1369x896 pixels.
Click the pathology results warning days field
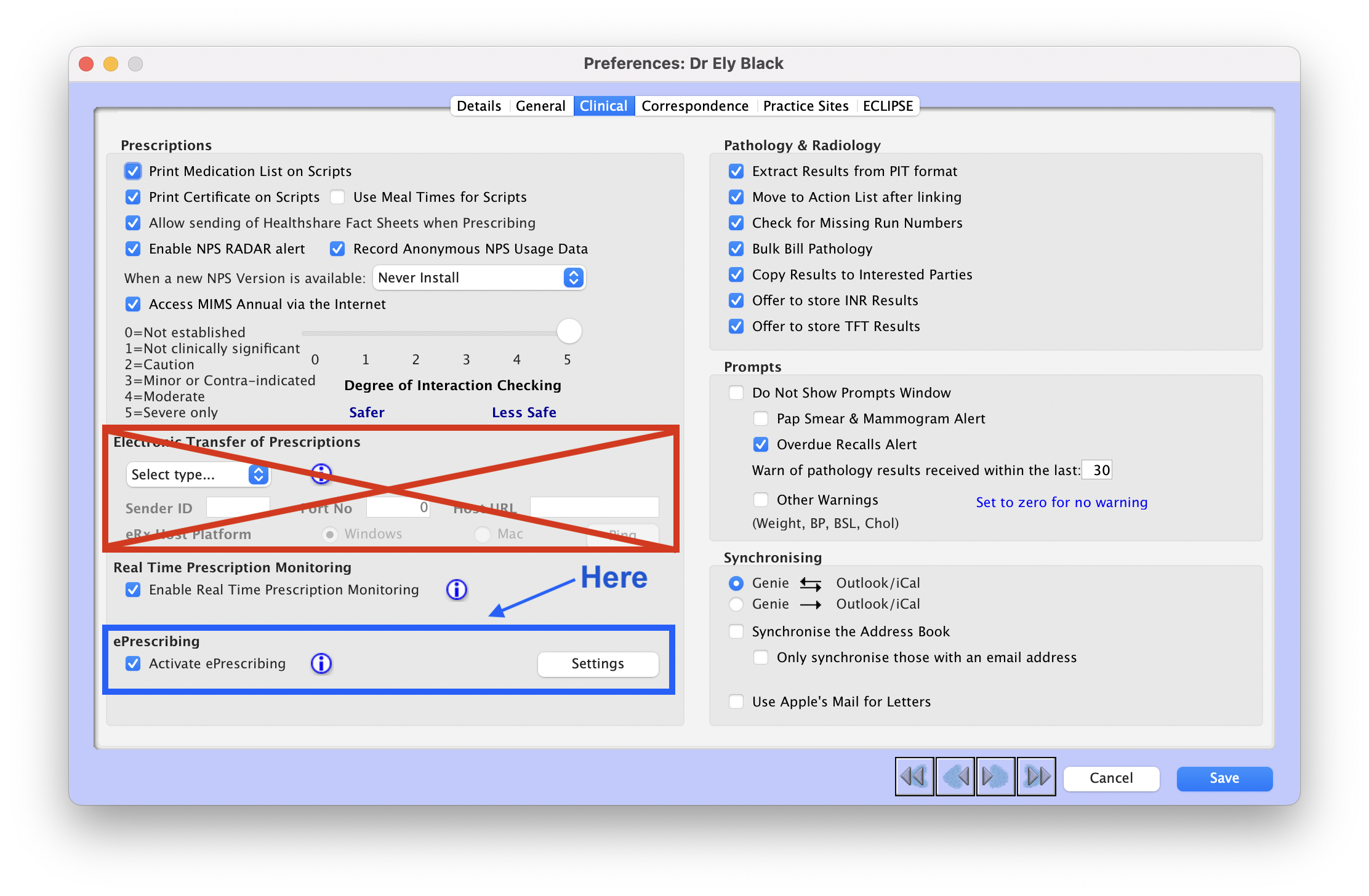(1096, 470)
